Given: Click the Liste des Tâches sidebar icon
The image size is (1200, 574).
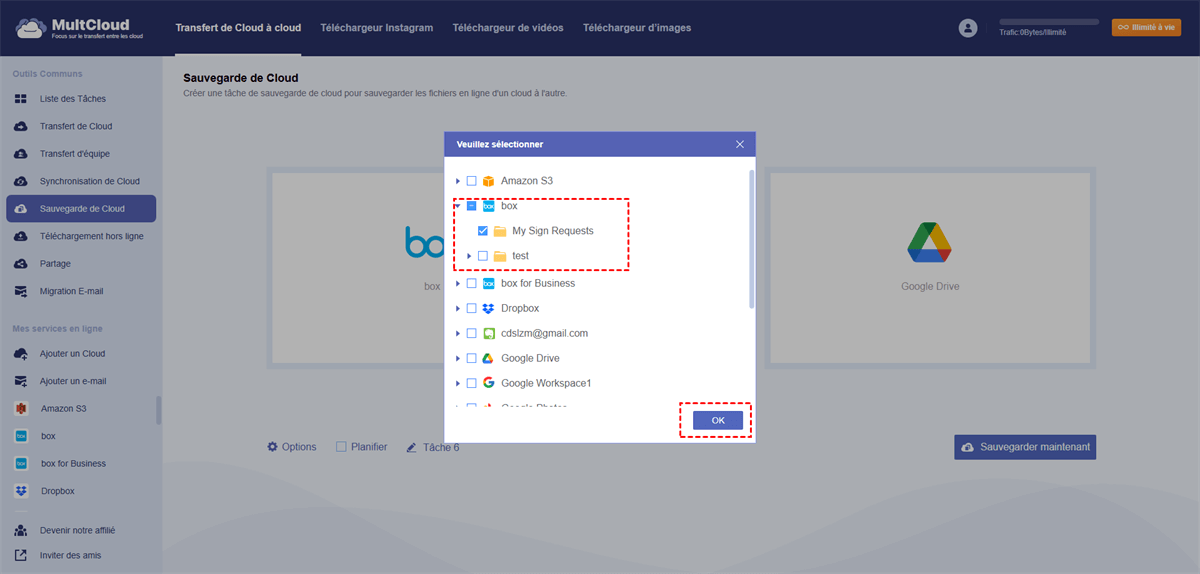Looking at the screenshot, I should click(x=21, y=99).
